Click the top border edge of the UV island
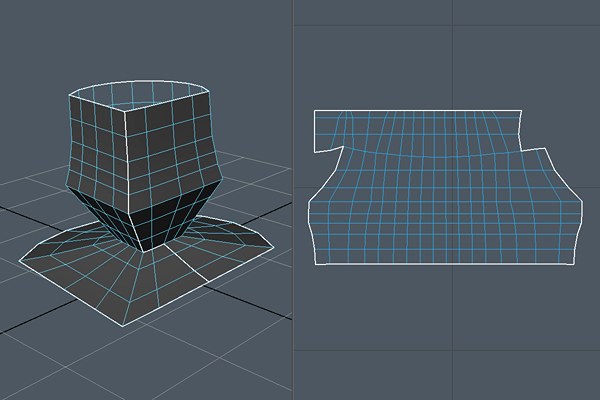The image size is (600, 400). point(420,111)
